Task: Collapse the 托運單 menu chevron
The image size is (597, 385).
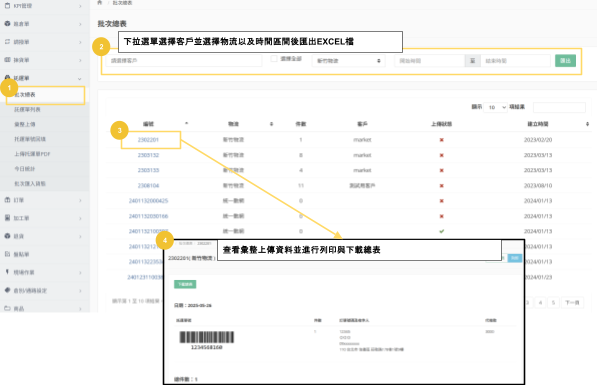Action: click(x=80, y=78)
